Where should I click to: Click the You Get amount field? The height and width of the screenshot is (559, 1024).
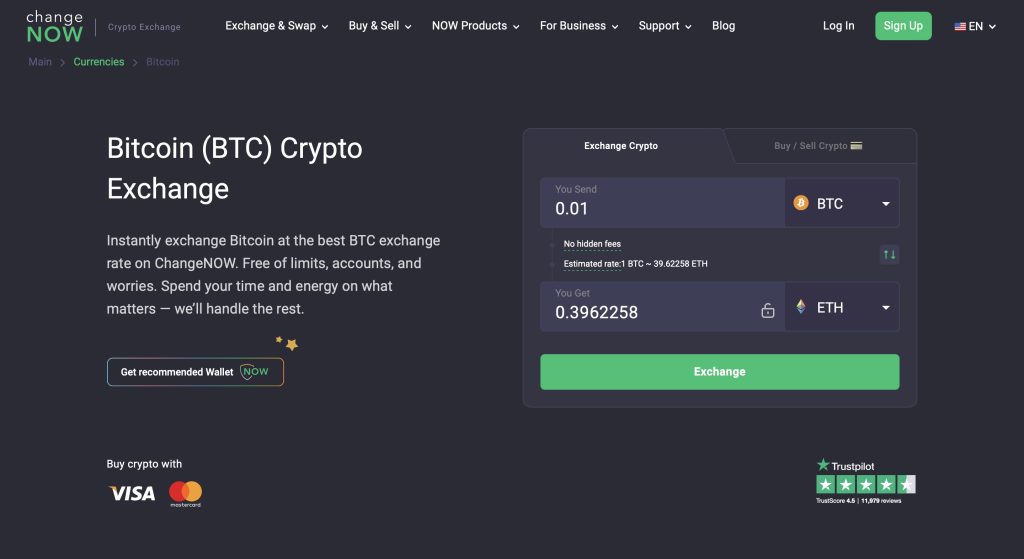(662, 306)
